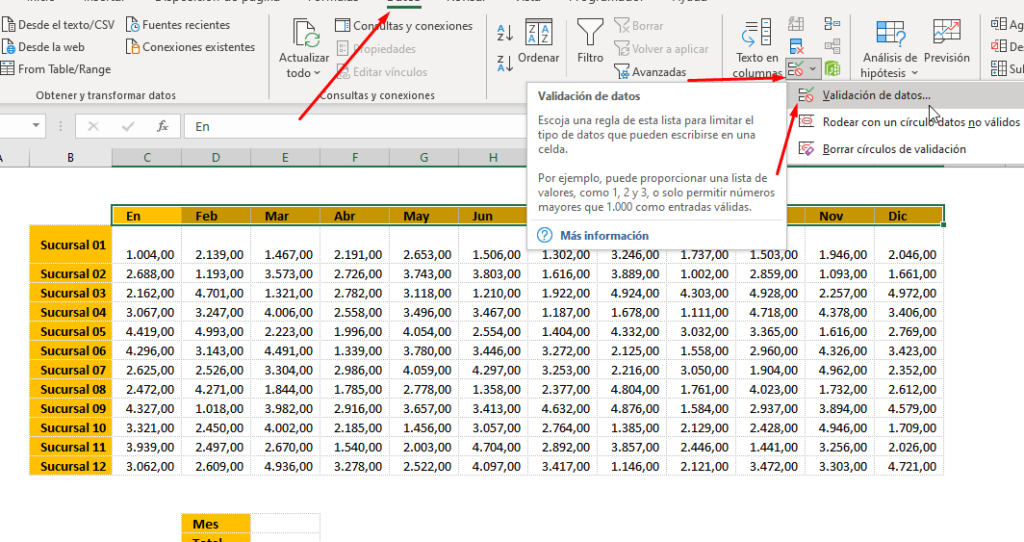Select the yellow Mes label cell
This screenshot has height=542, width=1024.
click(x=216, y=524)
